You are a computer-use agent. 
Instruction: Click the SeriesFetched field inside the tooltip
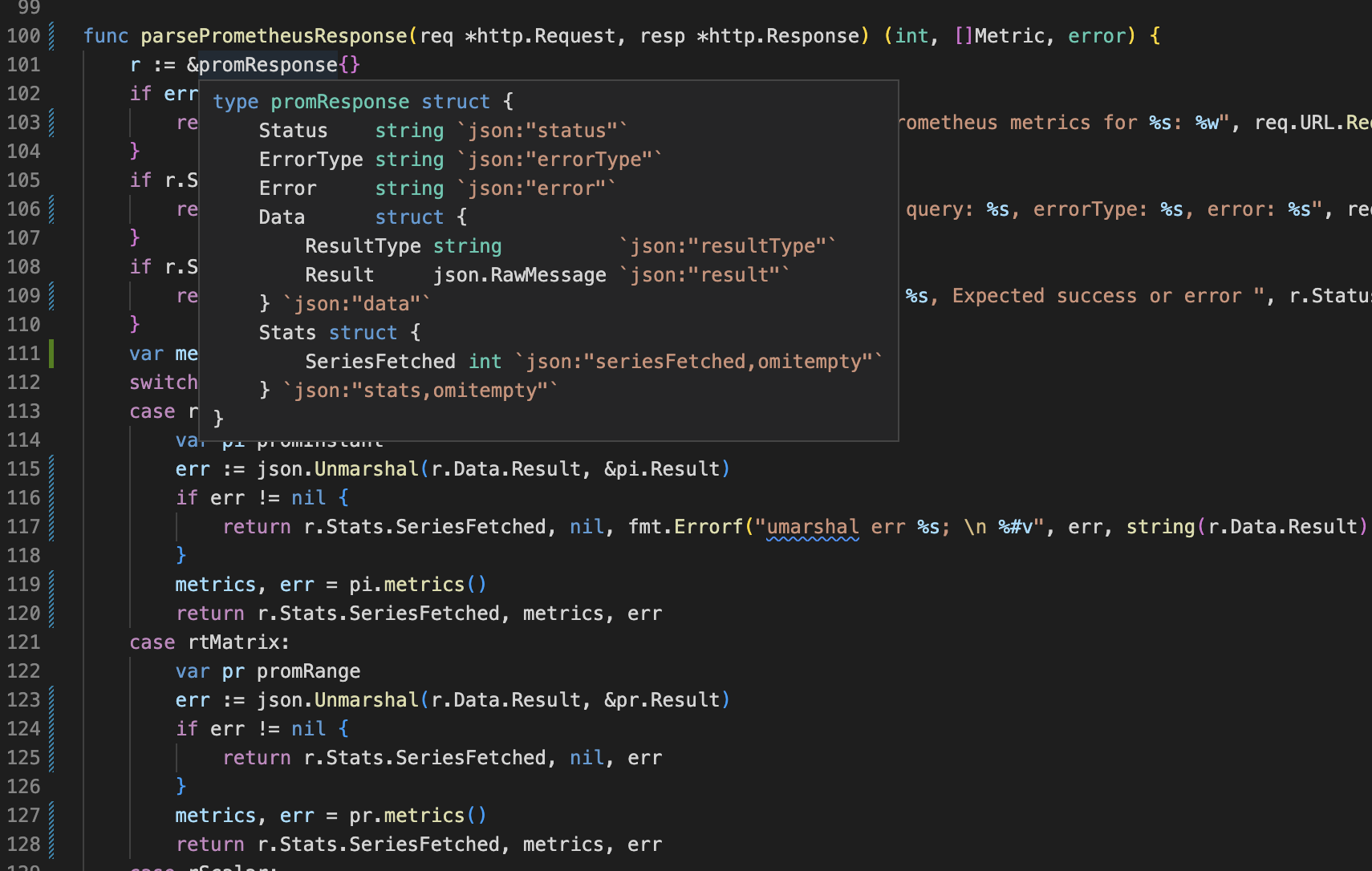[380, 361]
